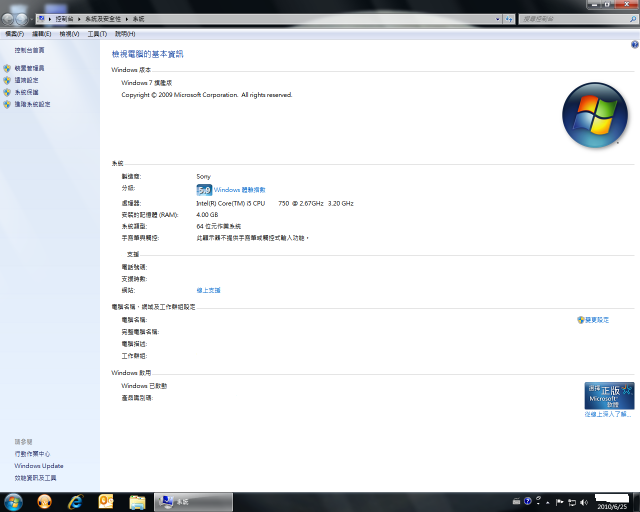Open 行動作業中心 in the see-also list
This screenshot has width=640, height=512.
pos(32,454)
